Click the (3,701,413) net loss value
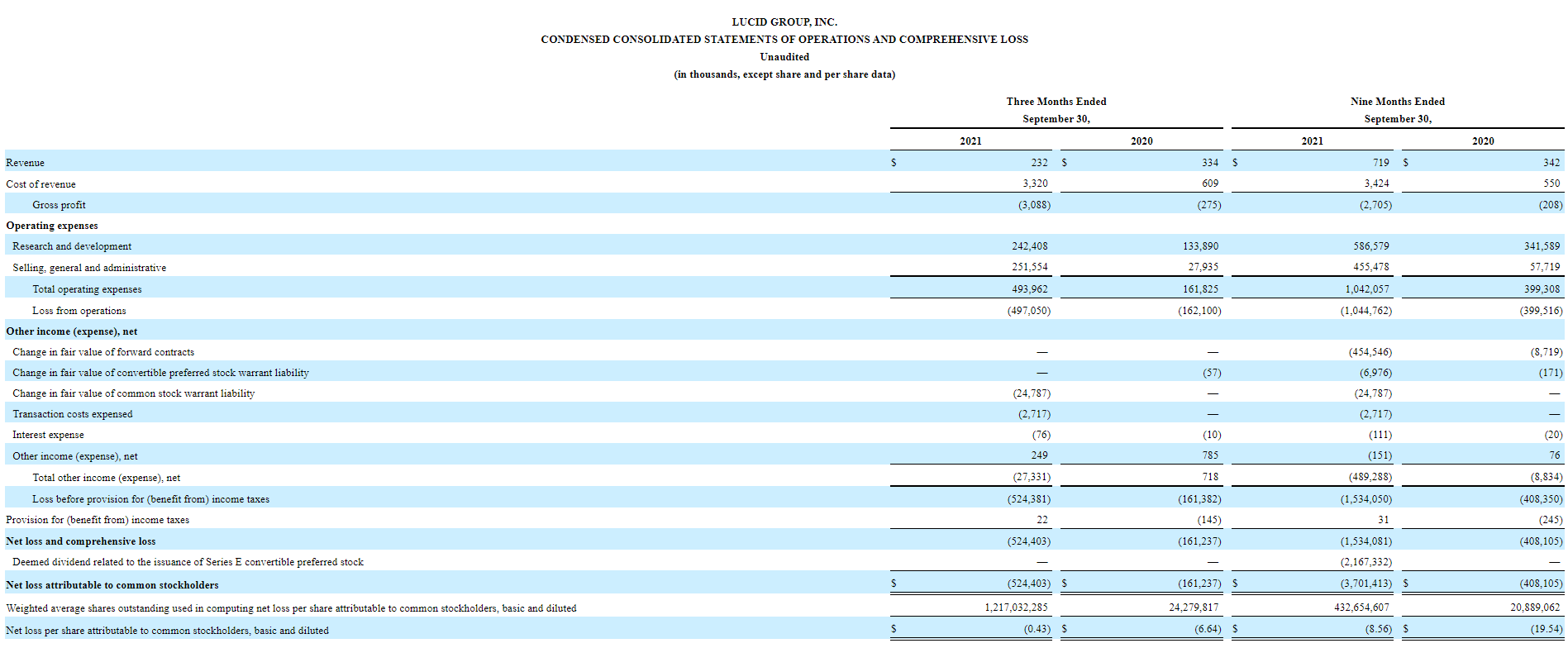 1365,584
